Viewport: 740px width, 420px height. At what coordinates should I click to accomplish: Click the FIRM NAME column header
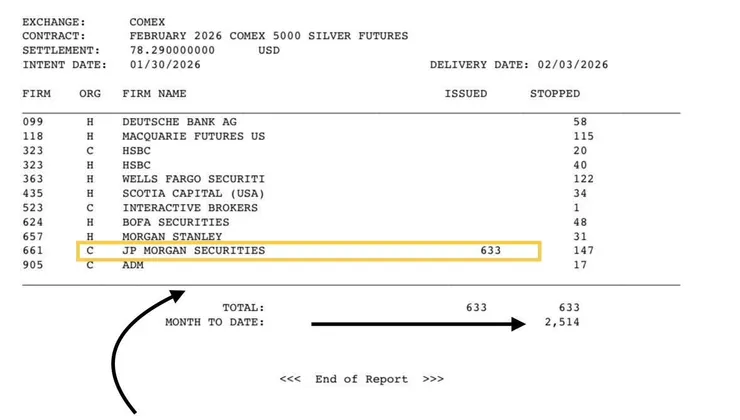pyautogui.click(x=154, y=94)
